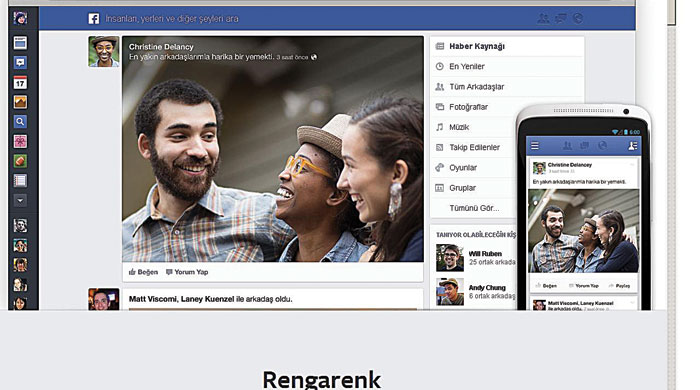
Task: Click Christine Delancy's avatar beside desktop post
Action: pos(104,52)
